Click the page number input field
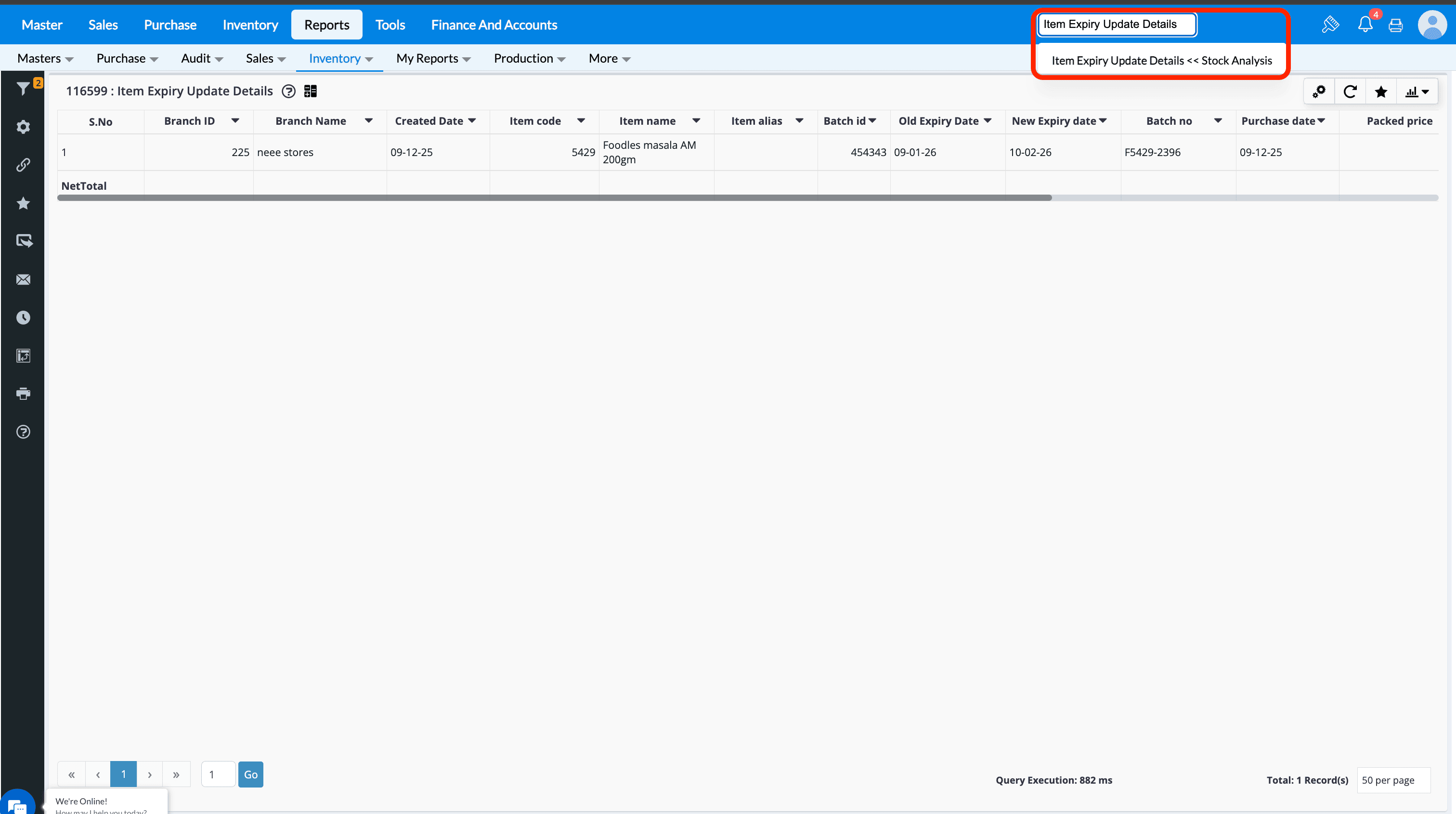 tap(218, 775)
